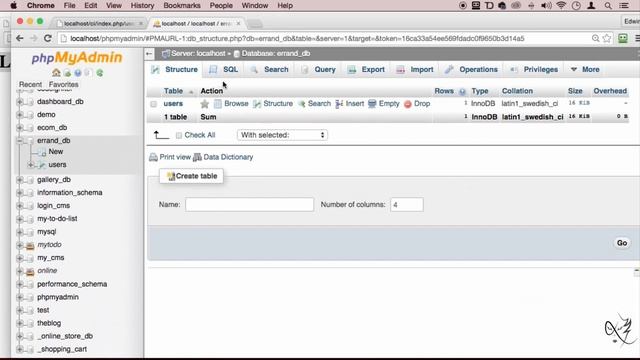Open the blue documentation help icon

coord(78,73)
